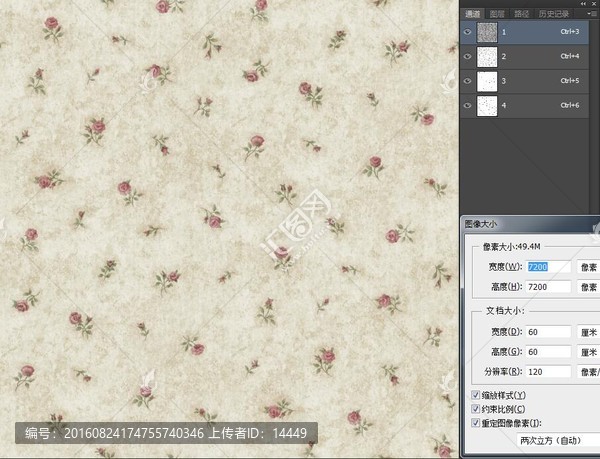Screen dimensions: 600x459
Task: Switch to the 通道 (Channels) tab
Action: tap(473, 14)
